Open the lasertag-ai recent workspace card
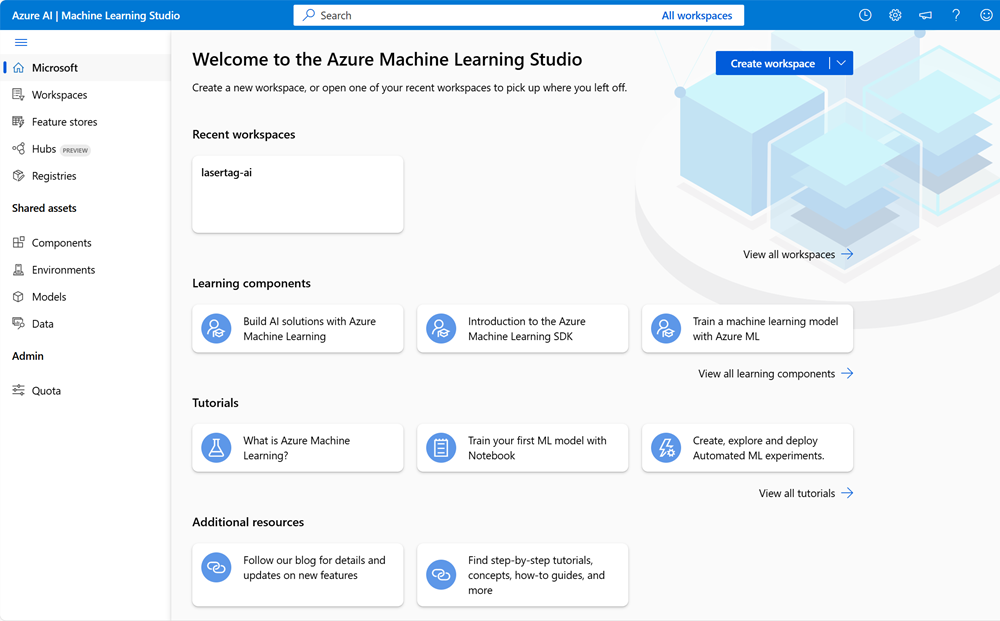This screenshot has width=1000, height=621. (x=298, y=194)
